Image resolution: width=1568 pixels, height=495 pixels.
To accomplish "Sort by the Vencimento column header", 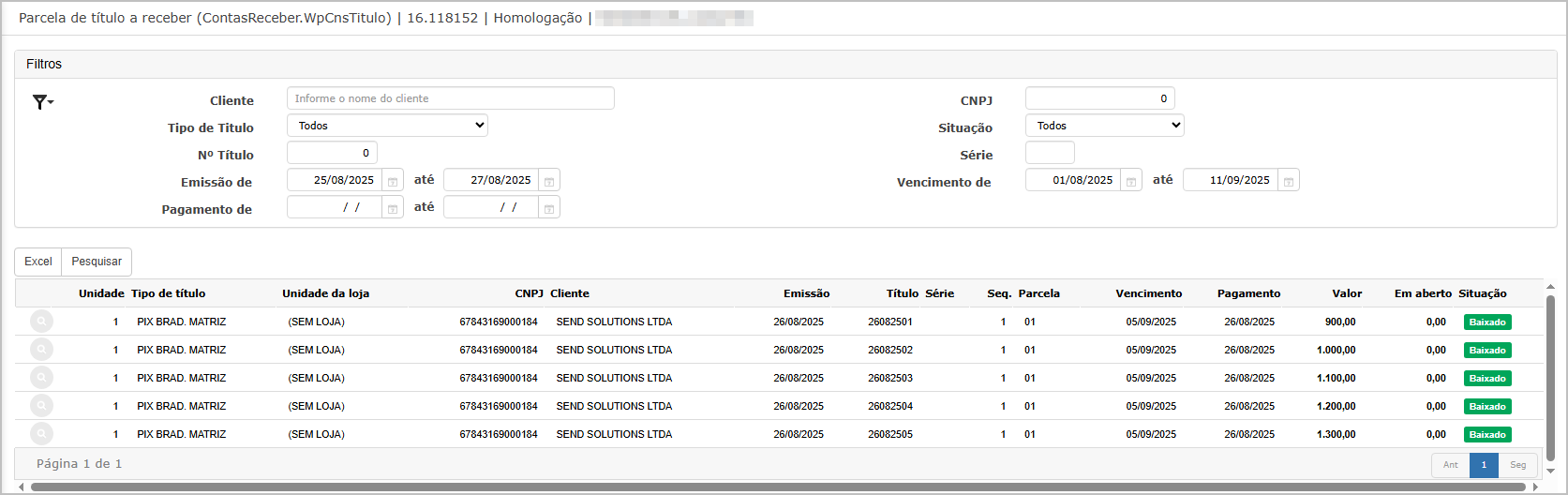I will pyautogui.click(x=1148, y=293).
